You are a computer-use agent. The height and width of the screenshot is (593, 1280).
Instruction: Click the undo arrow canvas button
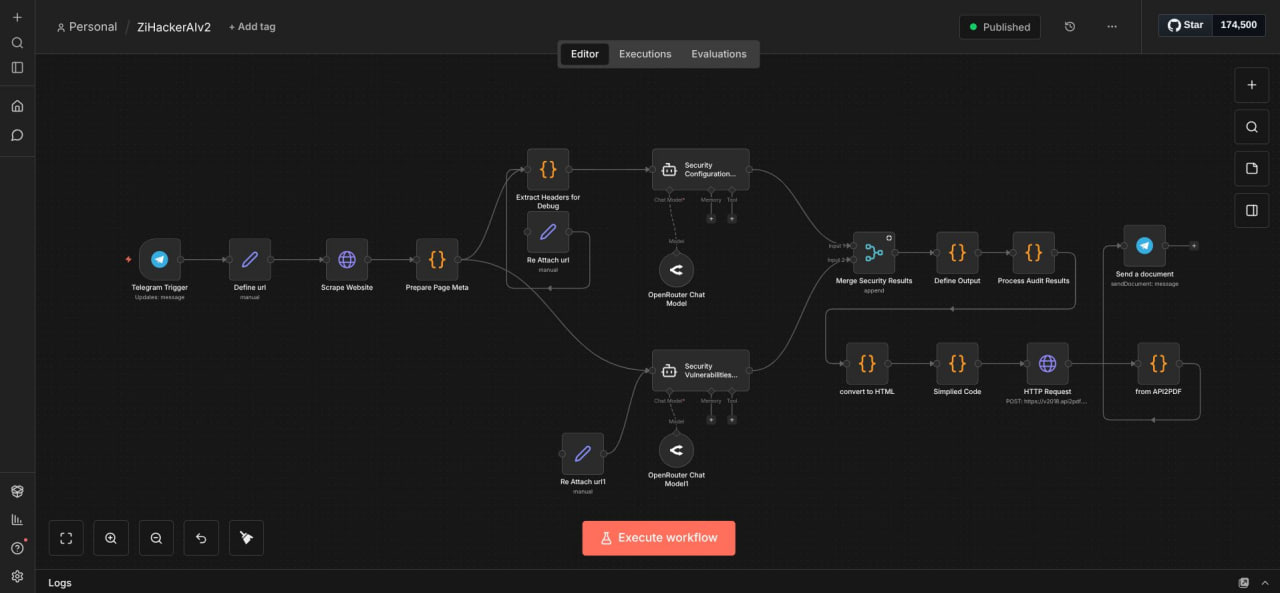(x=201, y=538)
